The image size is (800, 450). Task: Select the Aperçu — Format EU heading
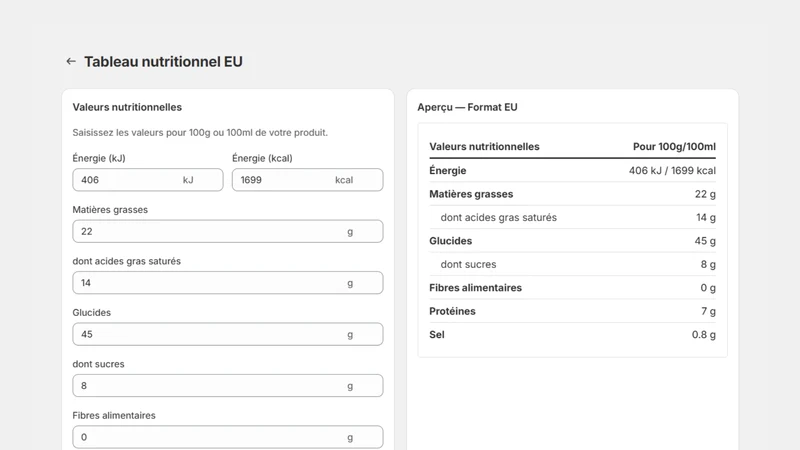[x=467, y=107]
